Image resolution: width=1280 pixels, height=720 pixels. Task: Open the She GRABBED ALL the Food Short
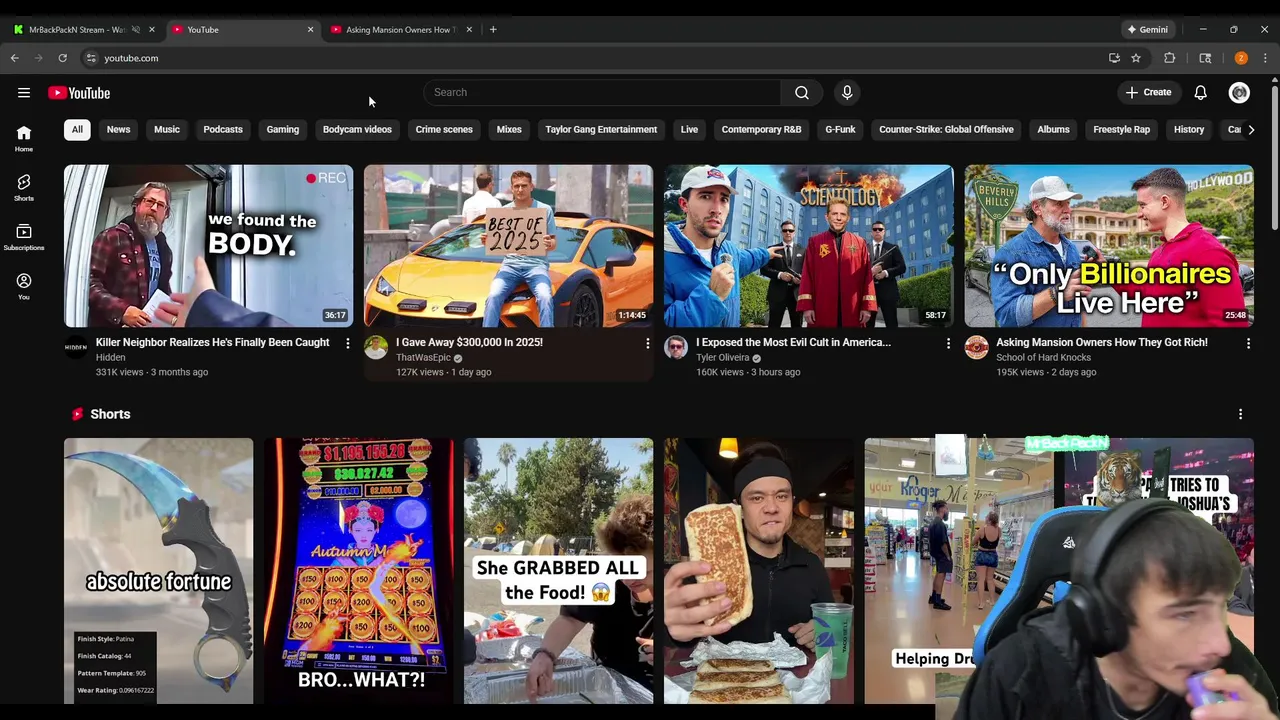pyautogui.click(x=559, y=571)
